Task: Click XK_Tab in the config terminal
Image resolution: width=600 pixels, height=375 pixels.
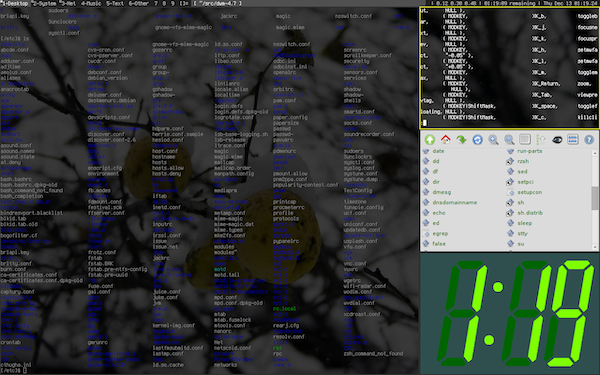Action: (541, 95)
